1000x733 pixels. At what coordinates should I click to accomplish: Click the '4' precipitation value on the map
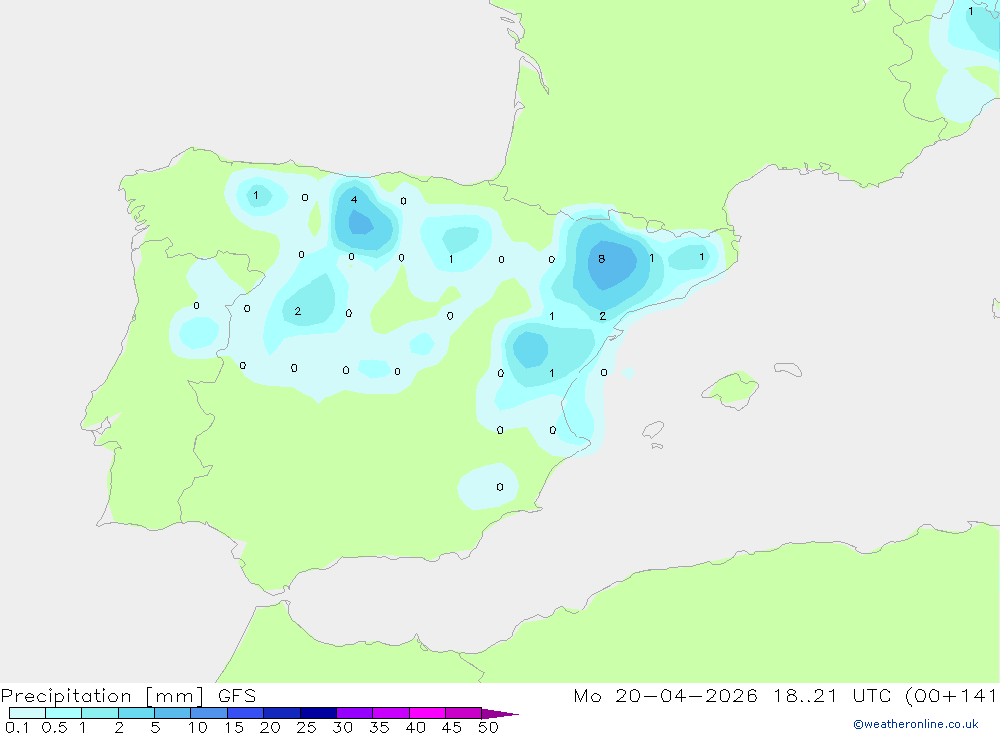click(354, 200)
